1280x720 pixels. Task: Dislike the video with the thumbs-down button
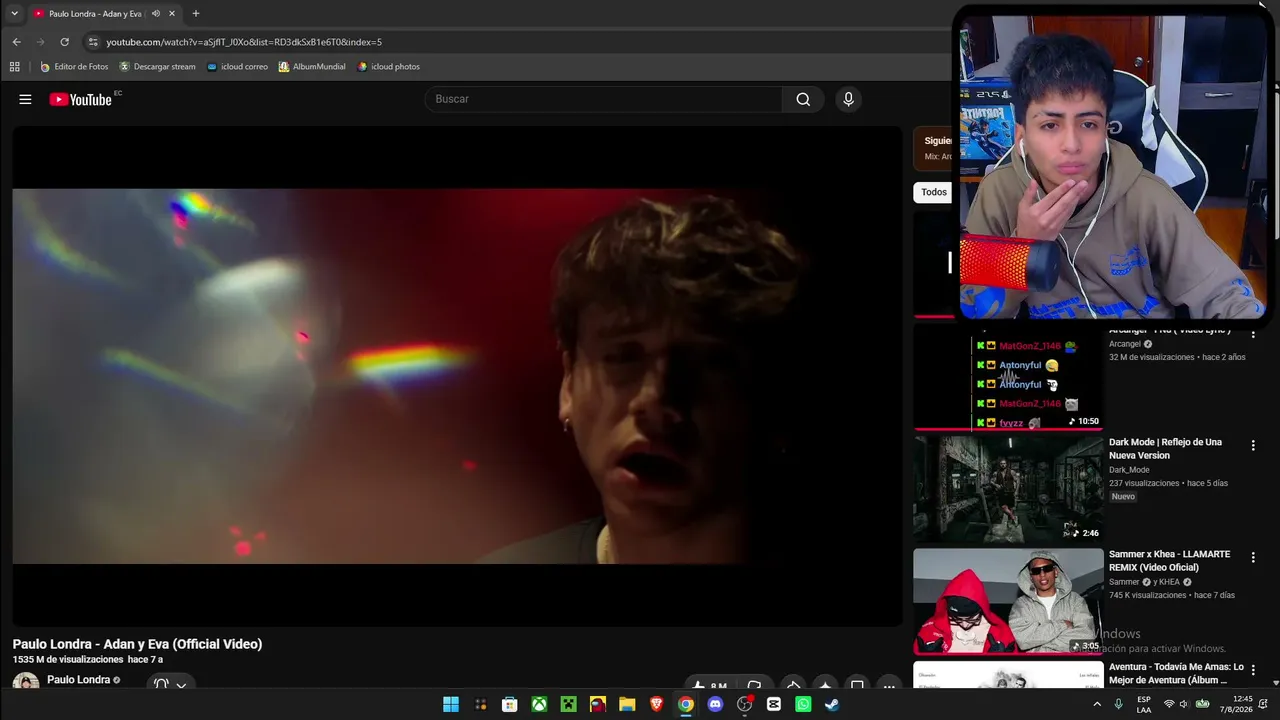[x=754, y=685]
